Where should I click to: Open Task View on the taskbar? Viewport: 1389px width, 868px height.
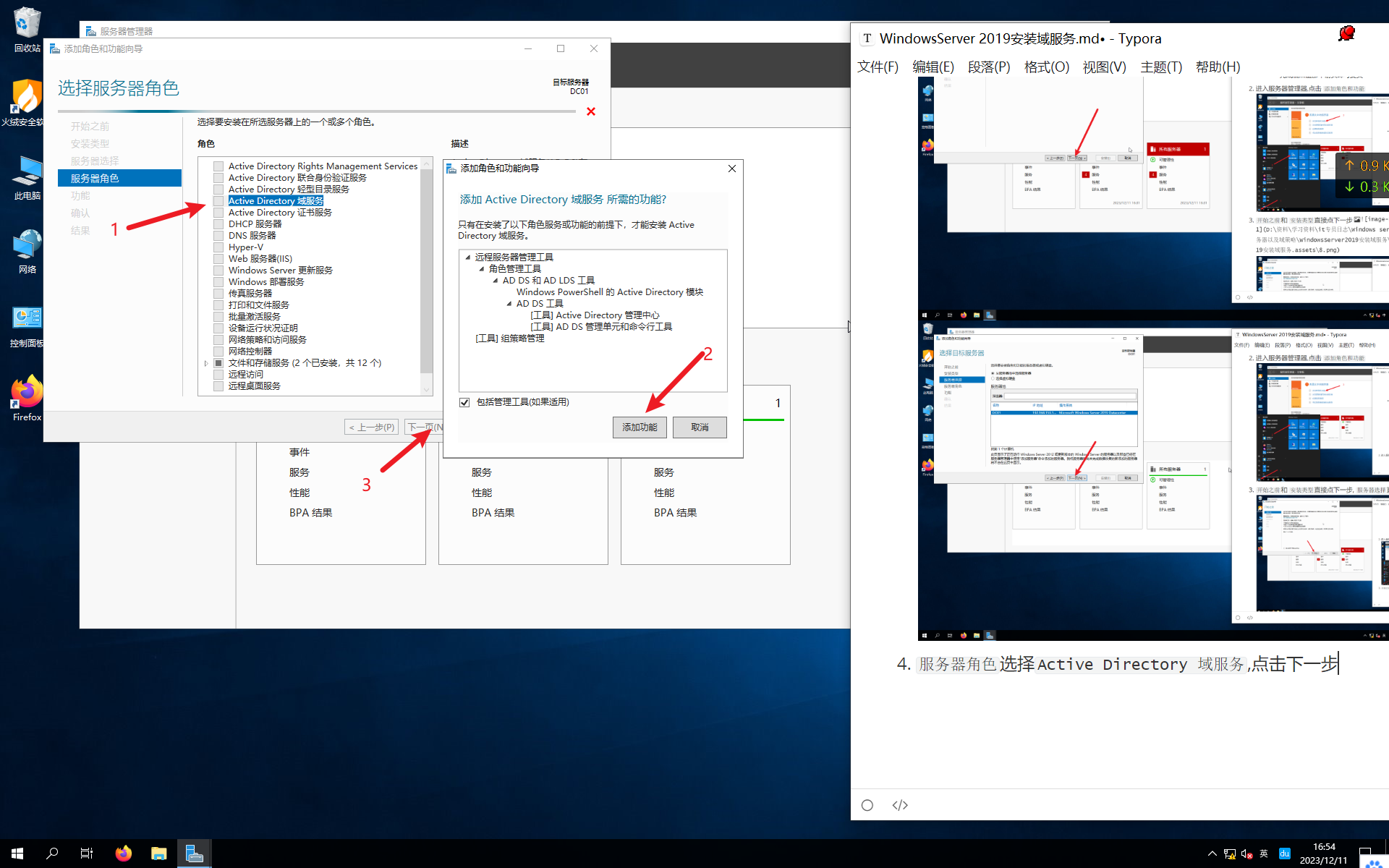pyautogui.click(x=87, y=854)
